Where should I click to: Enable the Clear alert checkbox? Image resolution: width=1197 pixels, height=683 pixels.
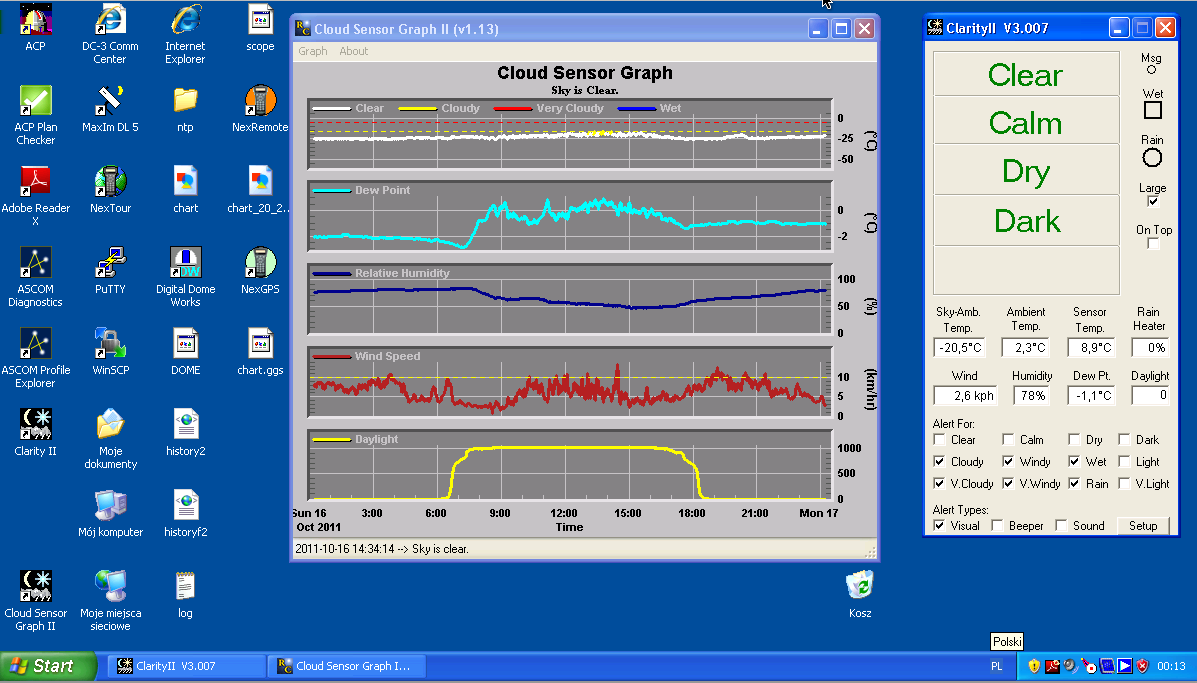[940, 440]
